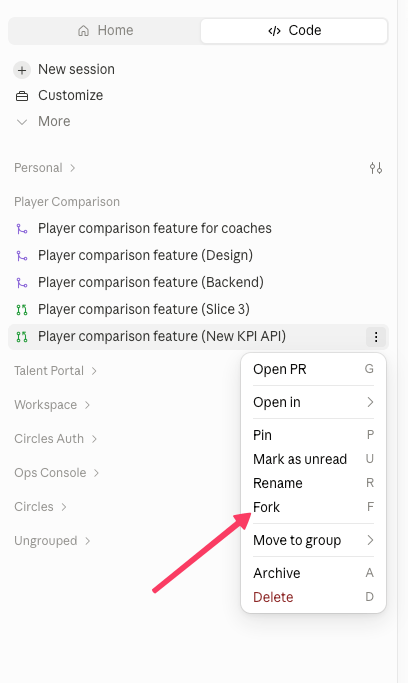Screen dimensions: 408x683
Task: Open the Move to group submenu
Action: pyautogui.click(x=314, y=540)
